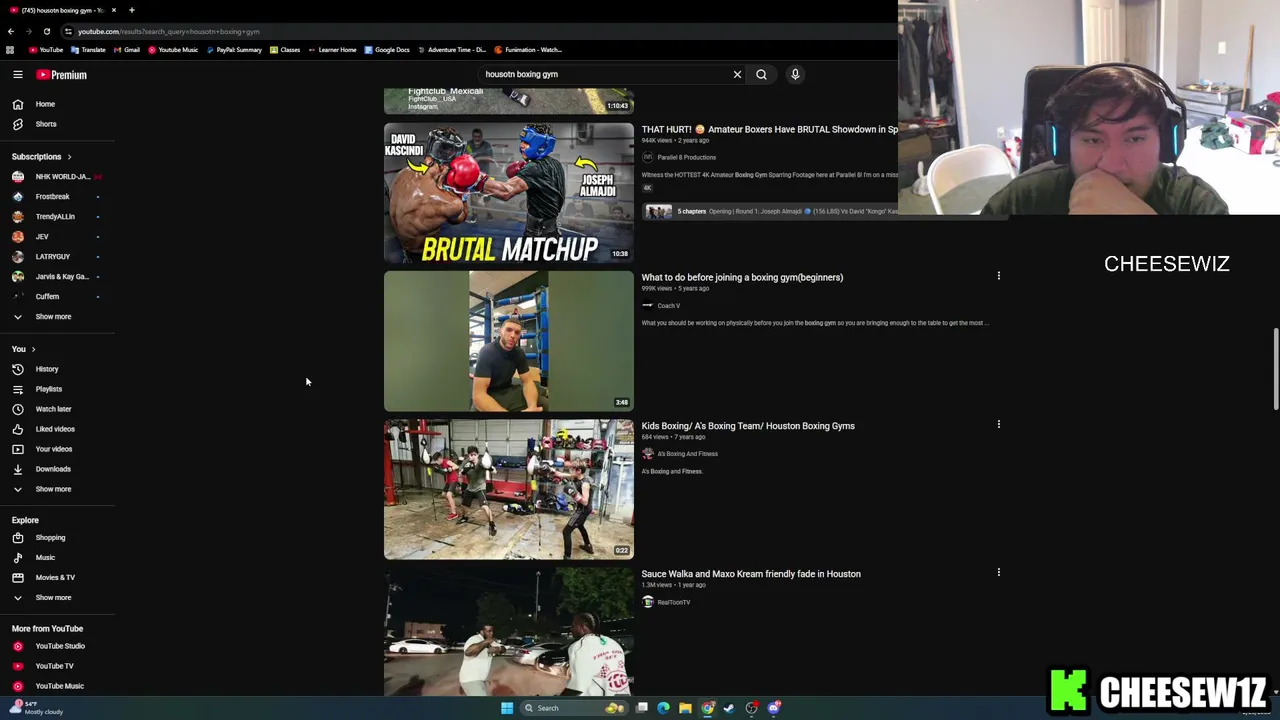
Task: Open more options for Sauce Walka video
Action: [998, 572]
